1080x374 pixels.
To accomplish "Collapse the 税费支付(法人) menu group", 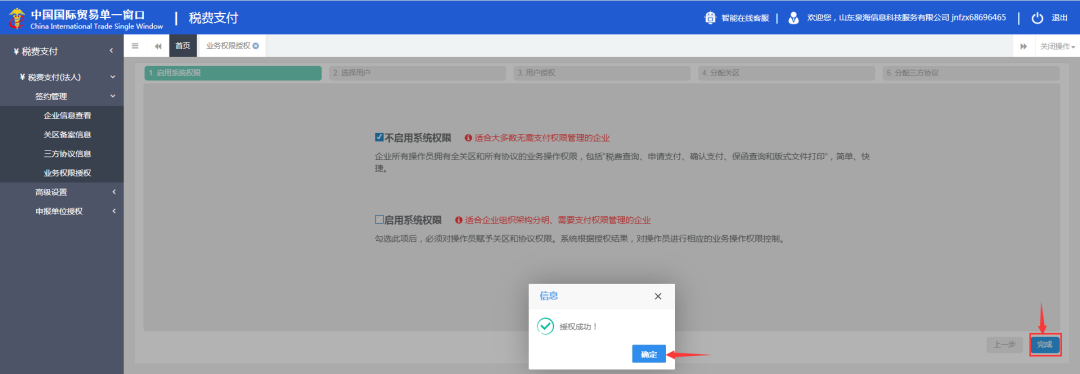I will point(112,77).
